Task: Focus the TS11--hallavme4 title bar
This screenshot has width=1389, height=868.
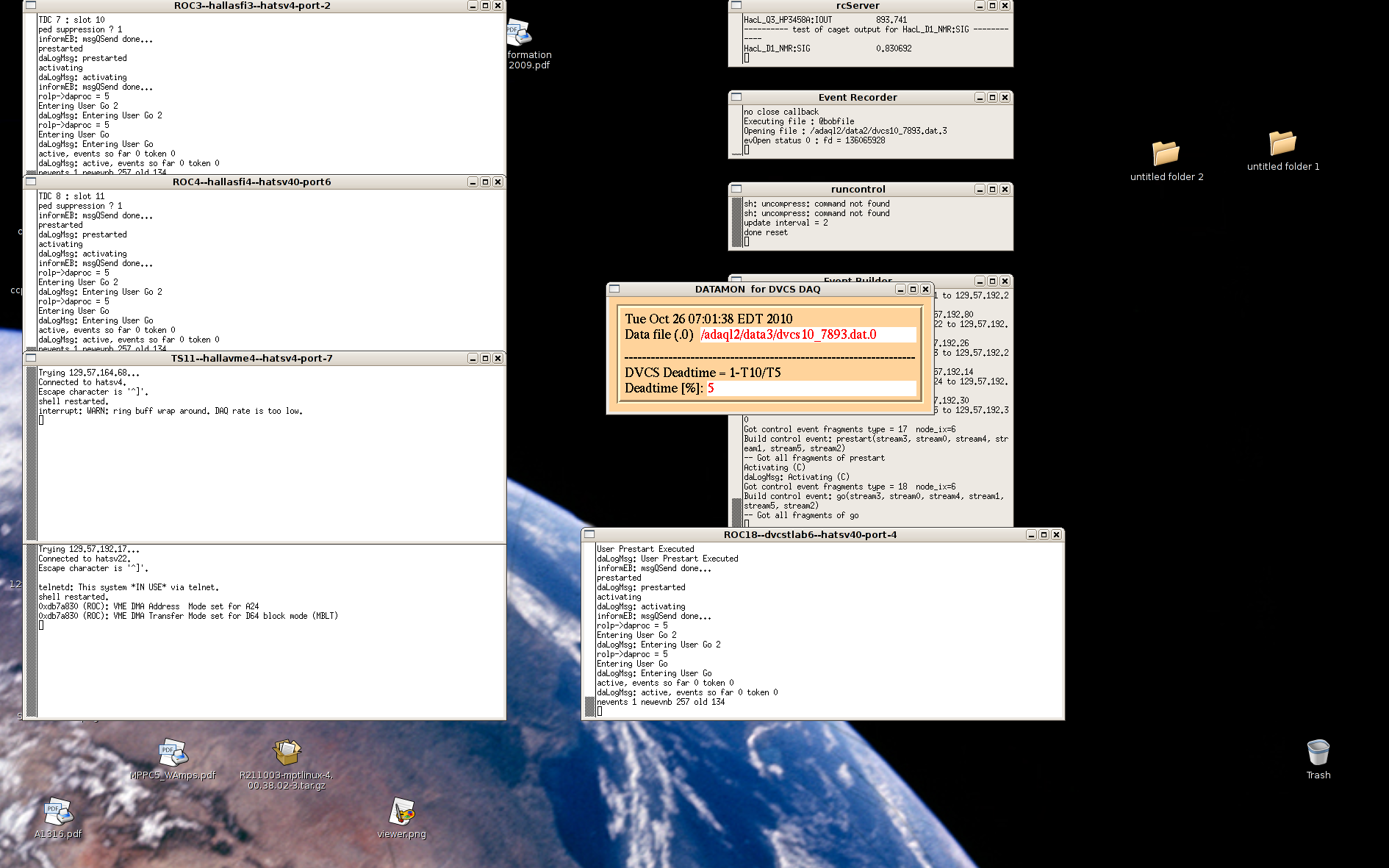Action: point(252,358)
